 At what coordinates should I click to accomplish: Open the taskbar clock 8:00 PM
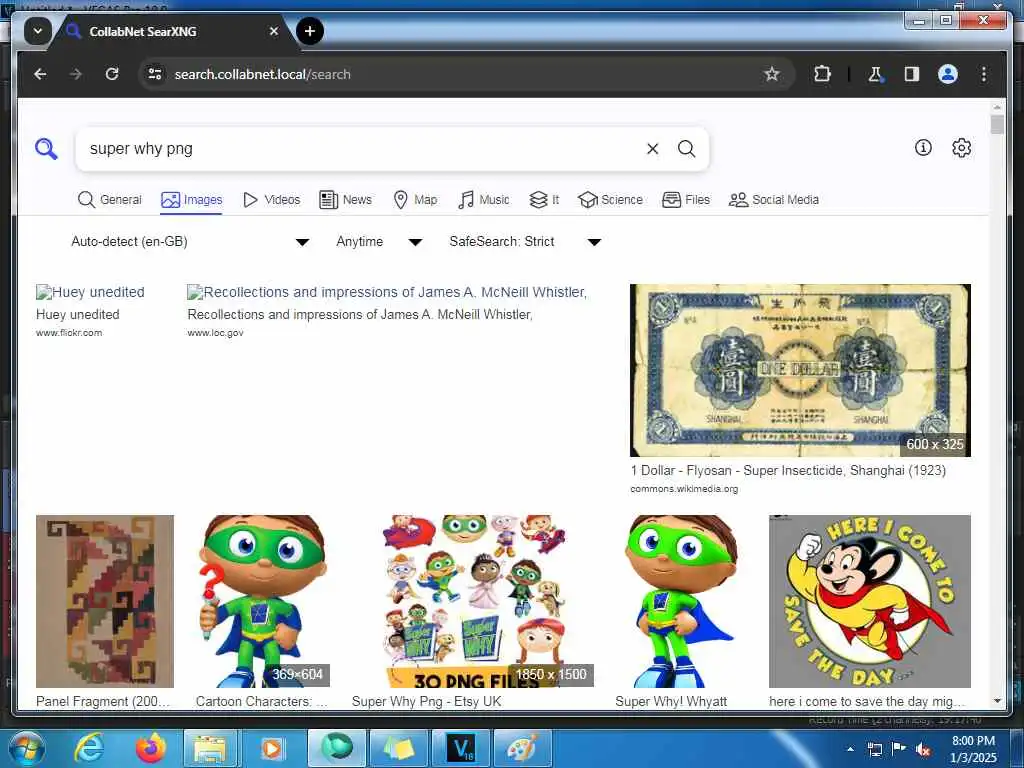[973, 749]
